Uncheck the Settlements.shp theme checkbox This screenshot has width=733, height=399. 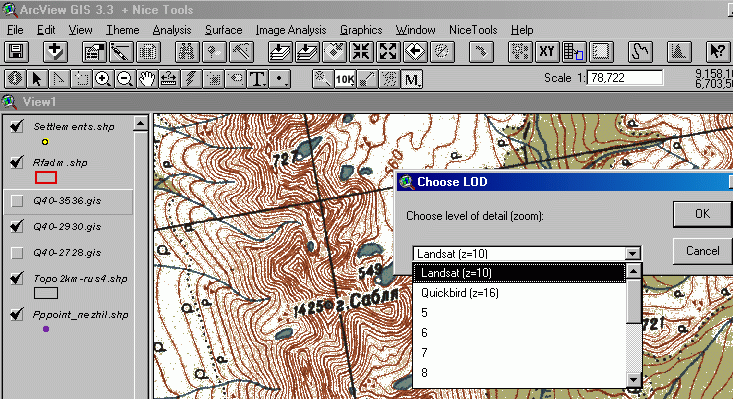pos(17,126)
